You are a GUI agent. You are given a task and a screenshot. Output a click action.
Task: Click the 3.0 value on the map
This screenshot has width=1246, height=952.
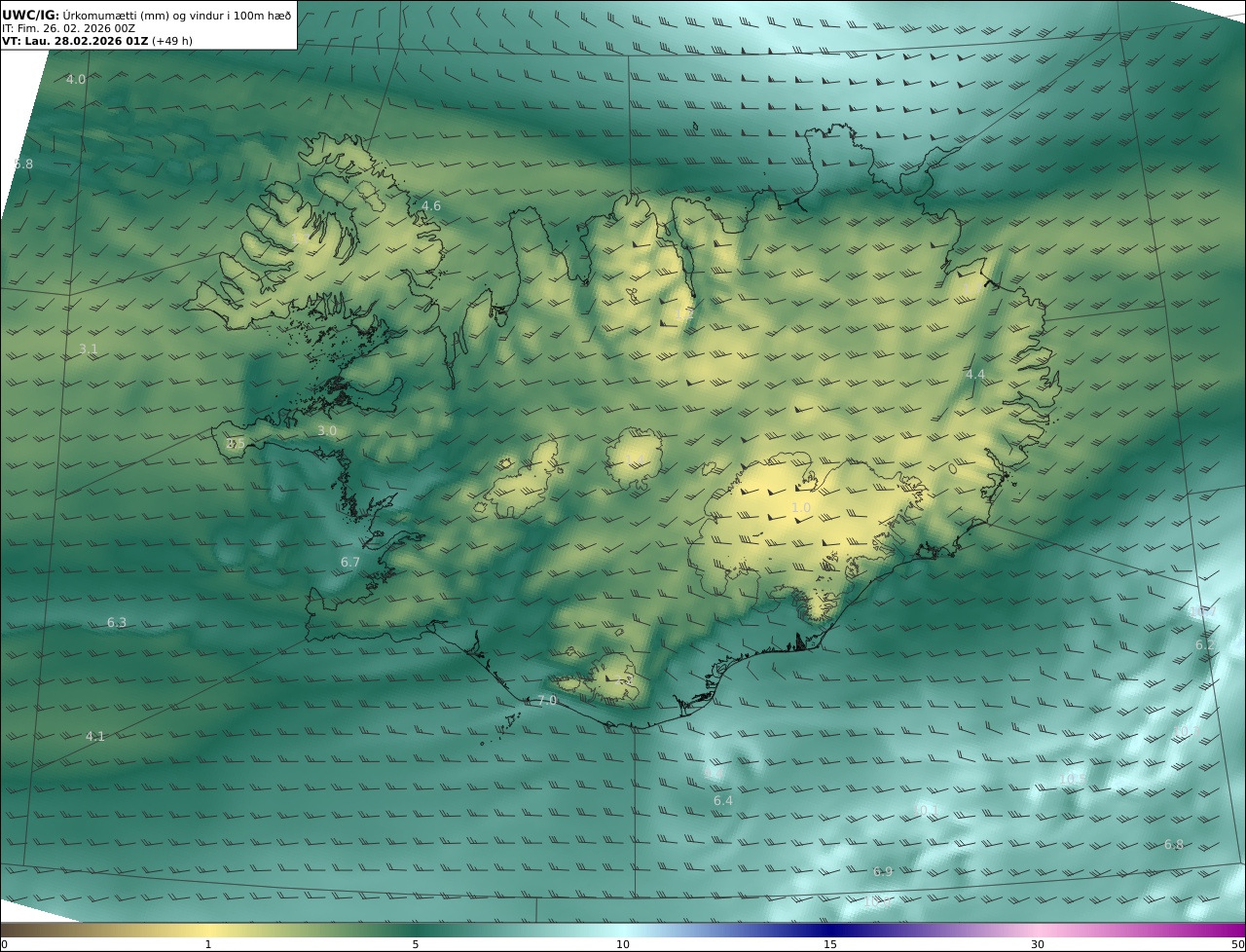(327, 430)
